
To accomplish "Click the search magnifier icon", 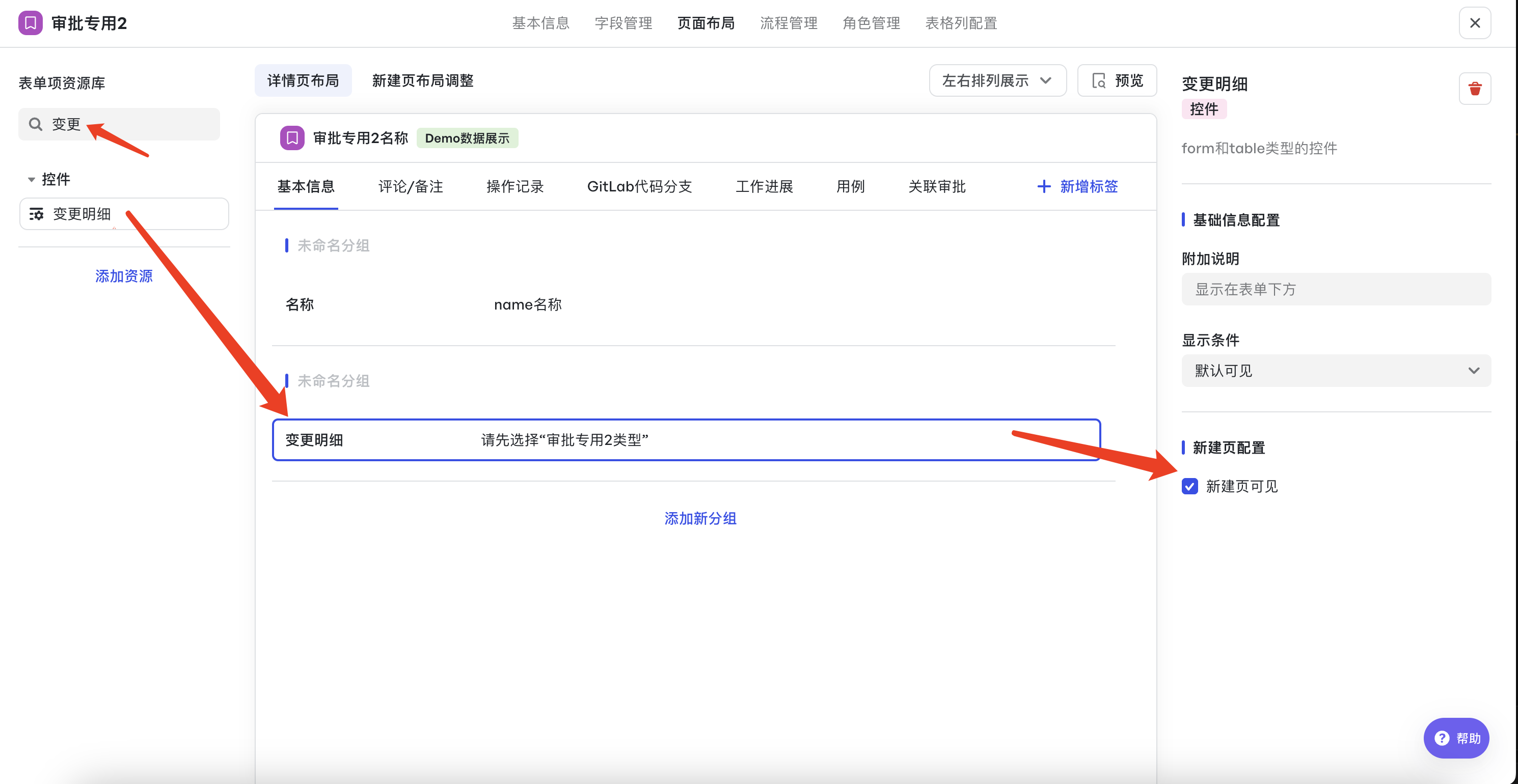I will point(36,124).
